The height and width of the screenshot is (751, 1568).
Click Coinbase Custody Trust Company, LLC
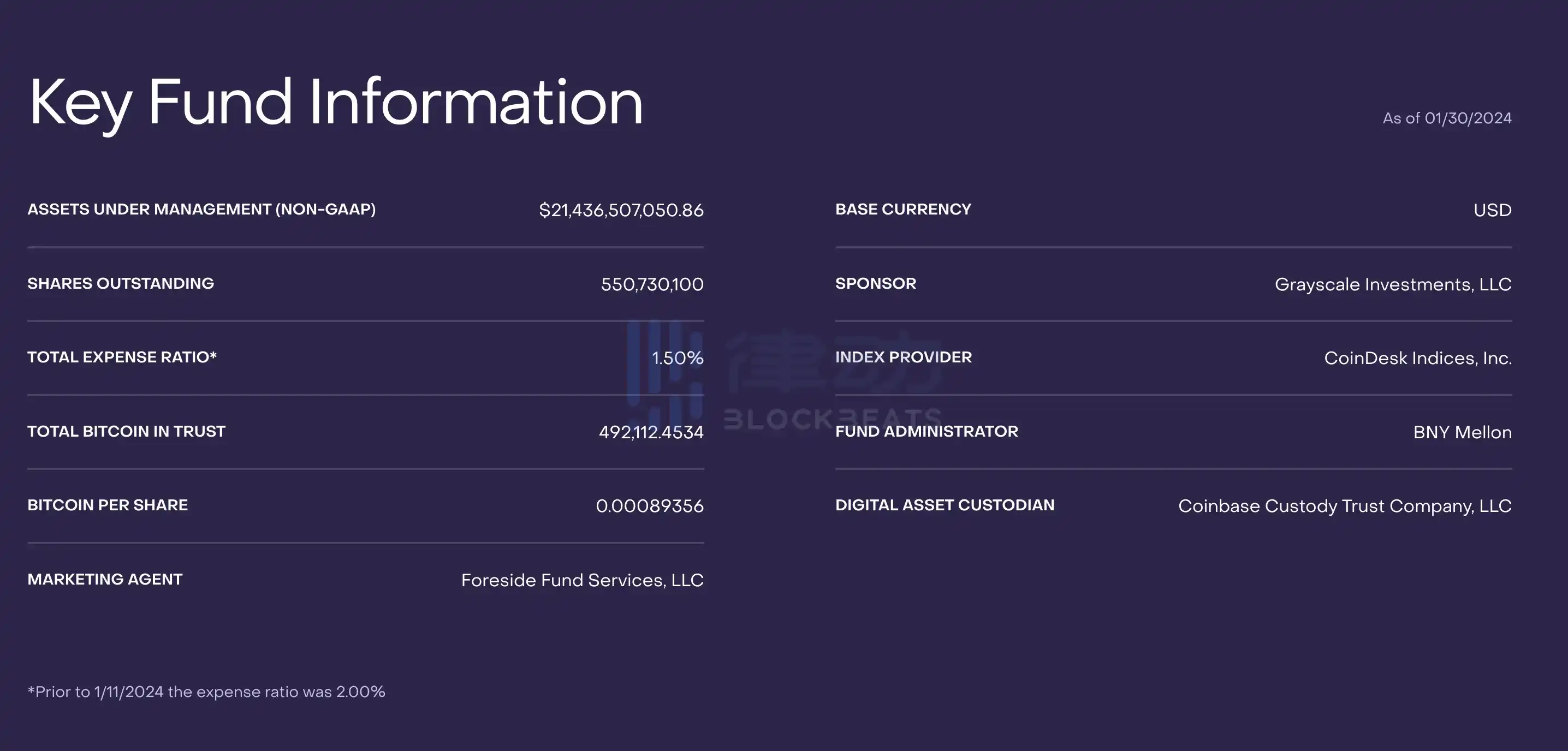[x=1344, y=506]
